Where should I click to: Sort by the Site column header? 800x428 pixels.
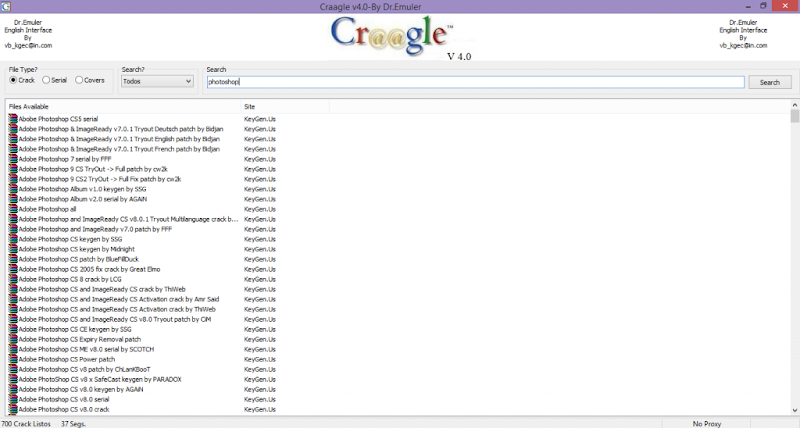400,106
